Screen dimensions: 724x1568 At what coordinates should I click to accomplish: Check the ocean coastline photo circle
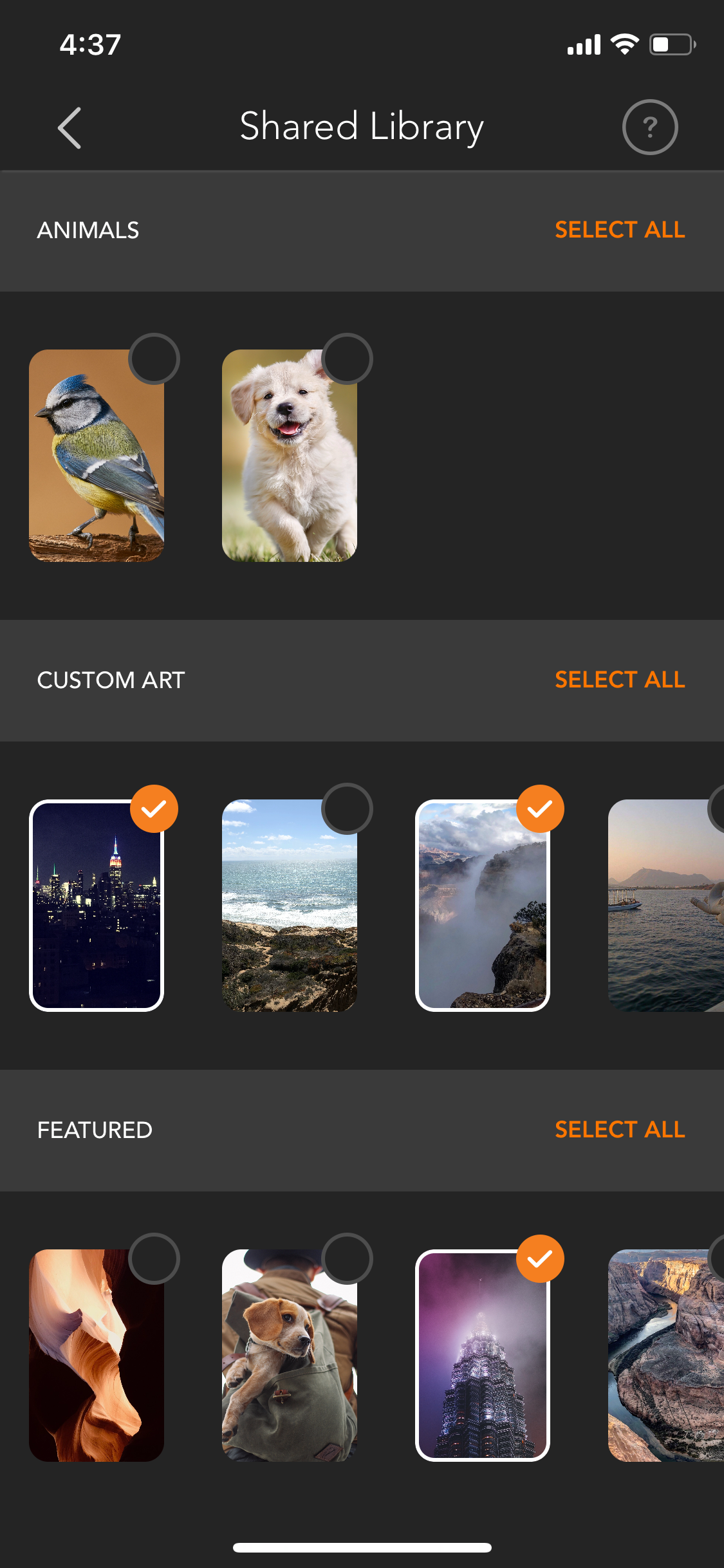tap(347, 808)
